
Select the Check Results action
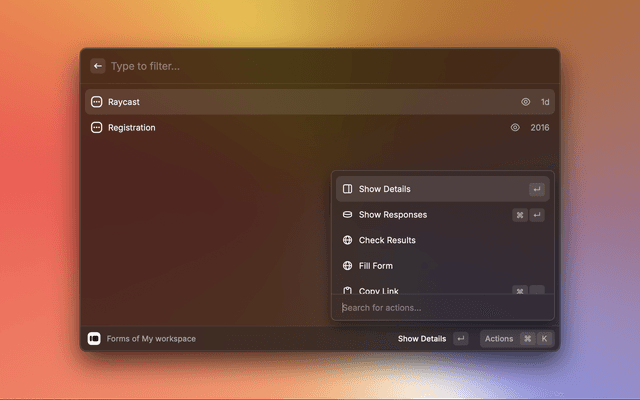pyautogui.click(x=387, y=240)
